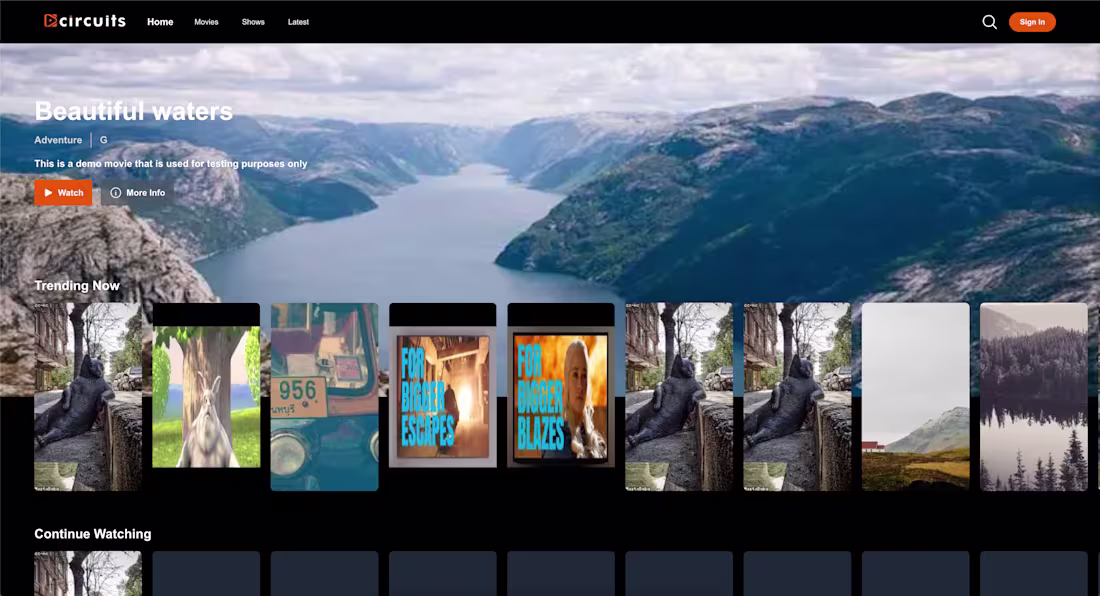
Task: Click the Trending Now section heading
Action: 78,285
